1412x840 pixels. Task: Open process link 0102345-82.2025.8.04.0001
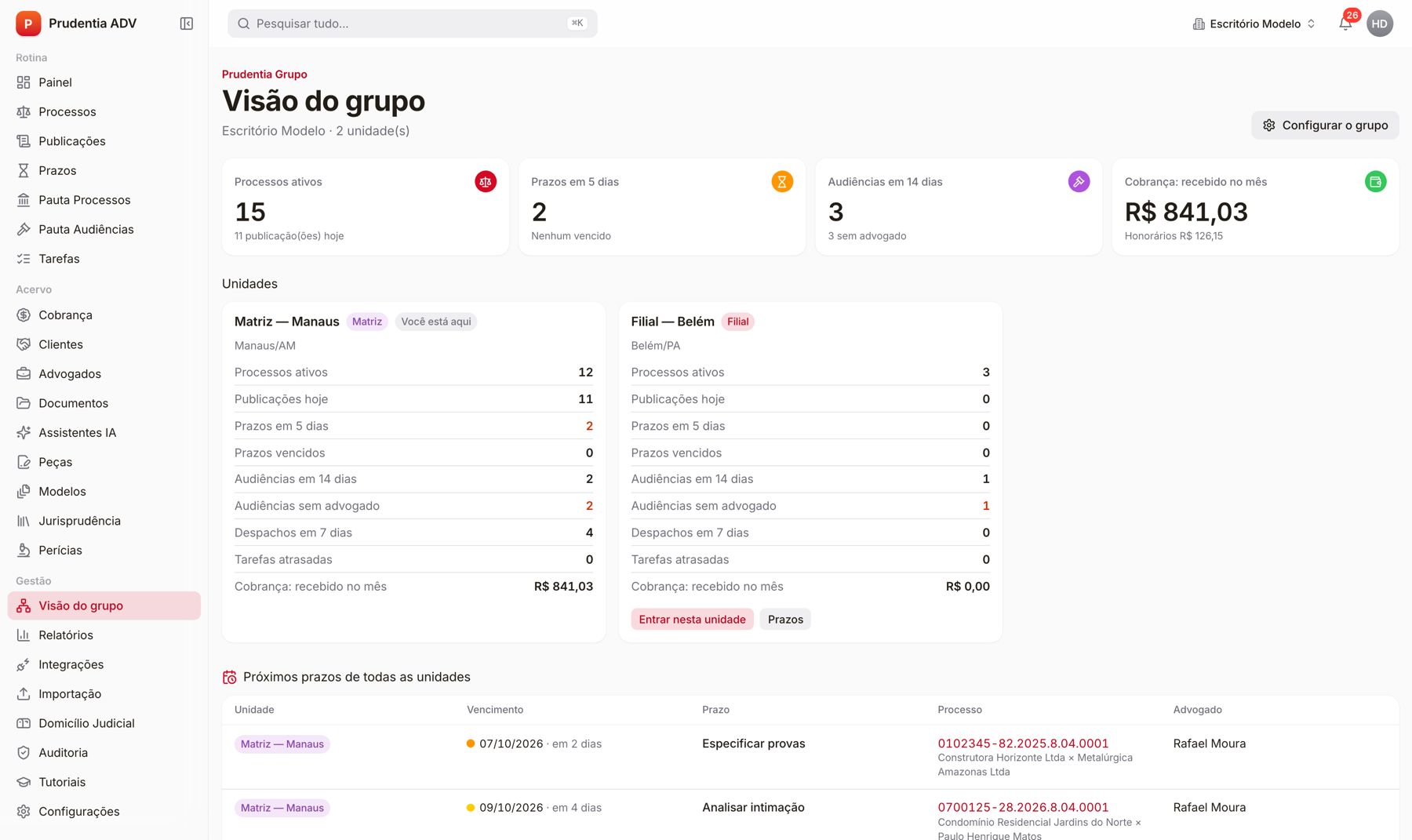click(1023, 744)
